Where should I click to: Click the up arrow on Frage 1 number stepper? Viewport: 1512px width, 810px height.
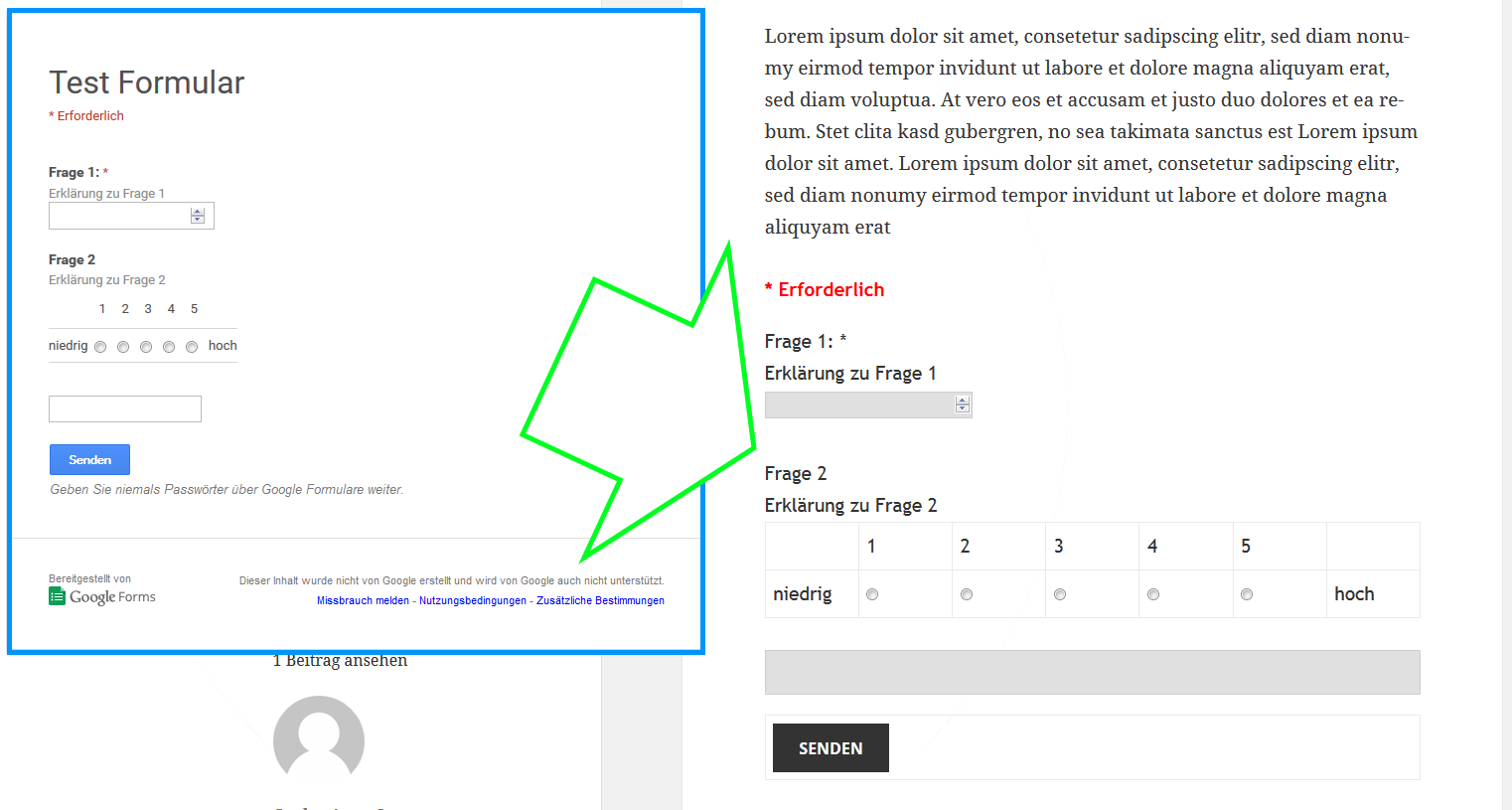click(x=198, y=210)
